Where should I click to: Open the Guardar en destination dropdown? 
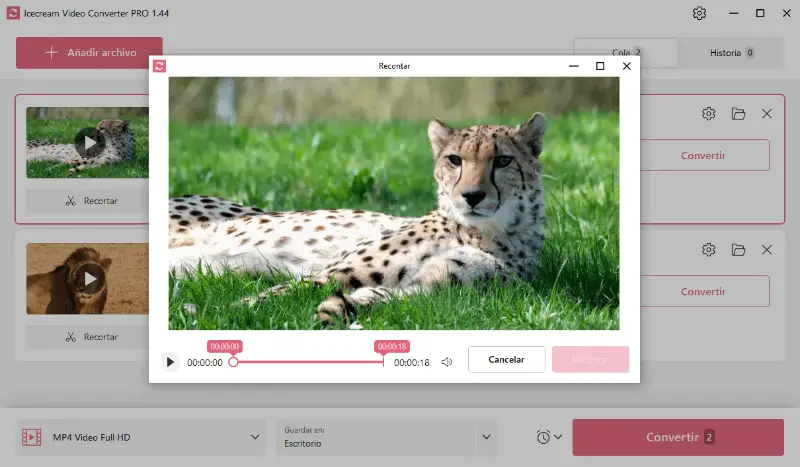[487, 437]
